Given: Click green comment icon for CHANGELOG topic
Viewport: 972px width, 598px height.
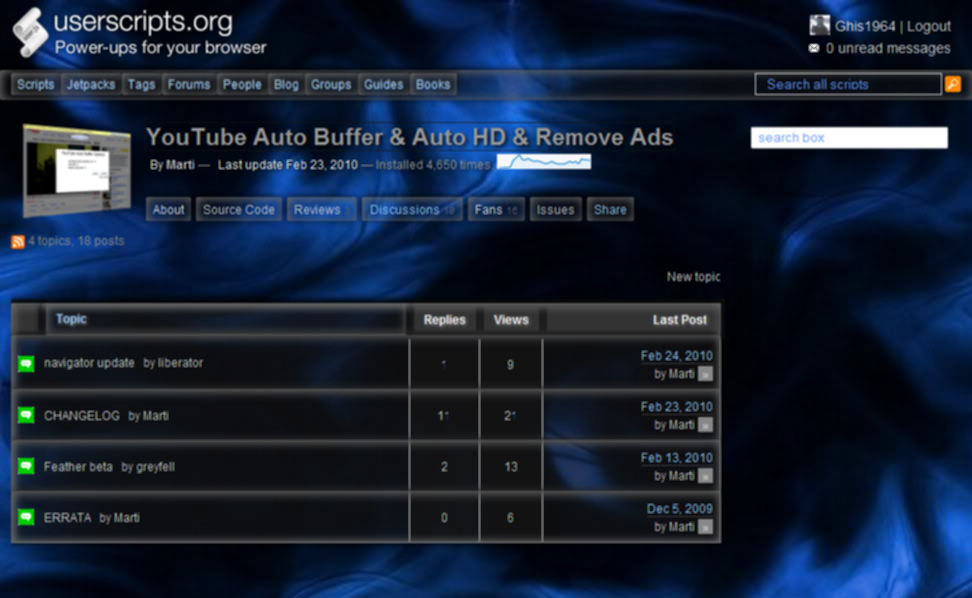Looking at the screenshot, I should [x=26, y=415].
